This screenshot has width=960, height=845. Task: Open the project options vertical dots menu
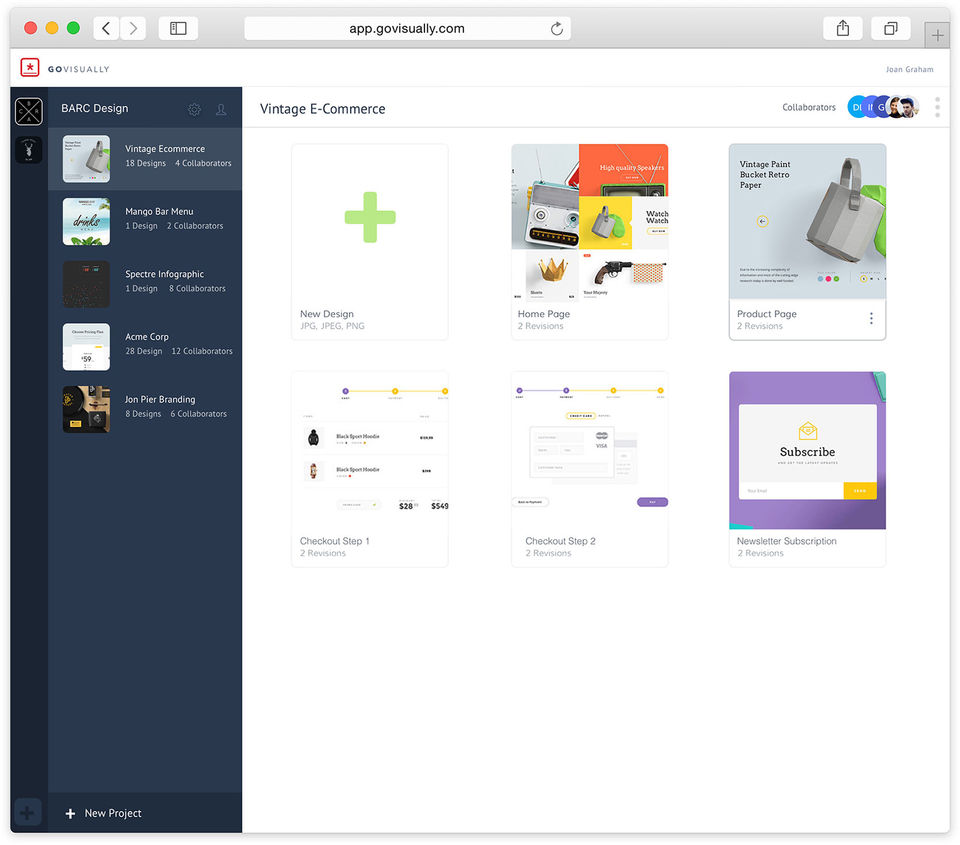coord(937,107)
